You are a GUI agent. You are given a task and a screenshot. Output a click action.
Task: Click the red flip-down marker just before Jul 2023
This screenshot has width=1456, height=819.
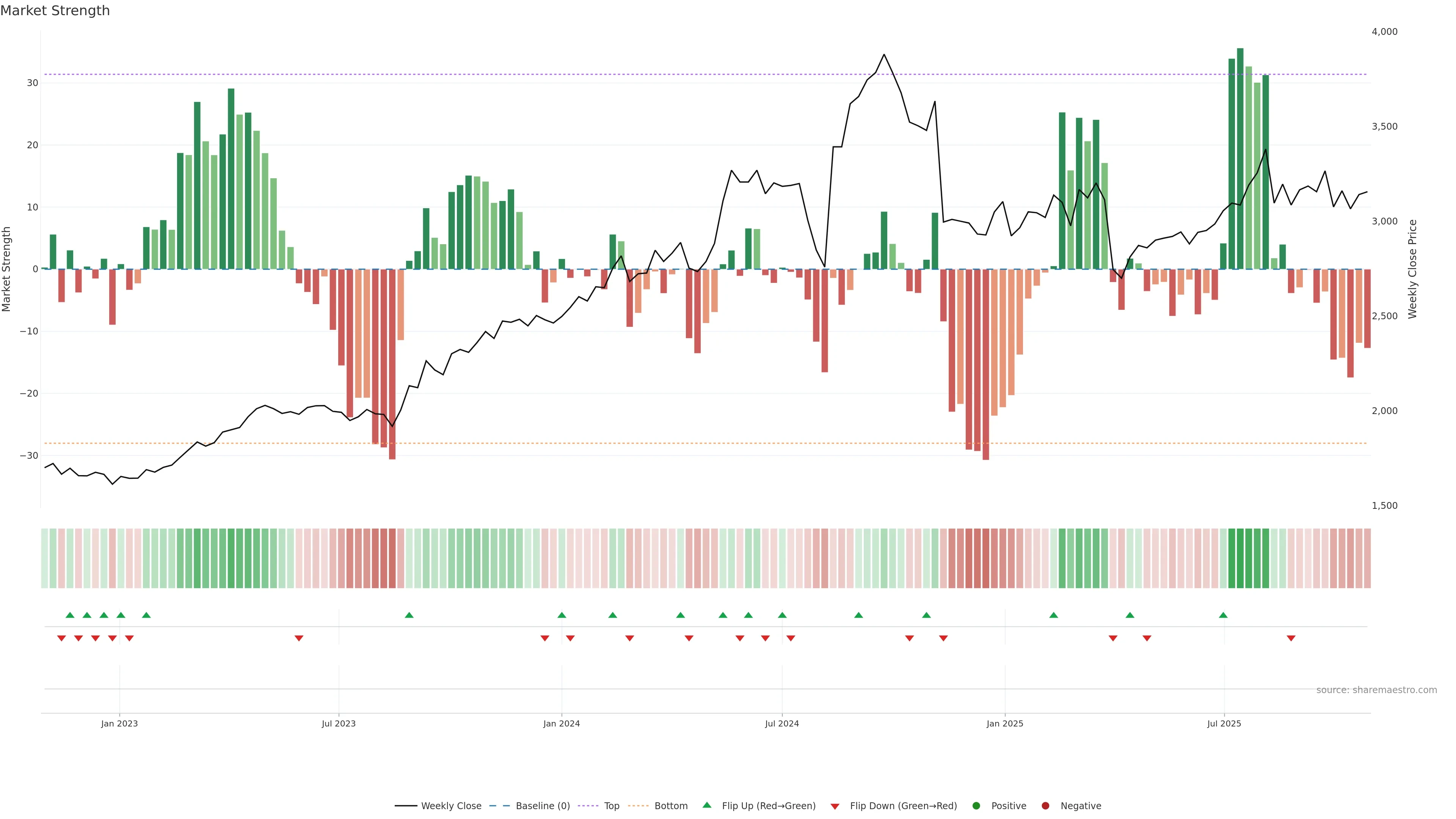[x=299, y=638]
